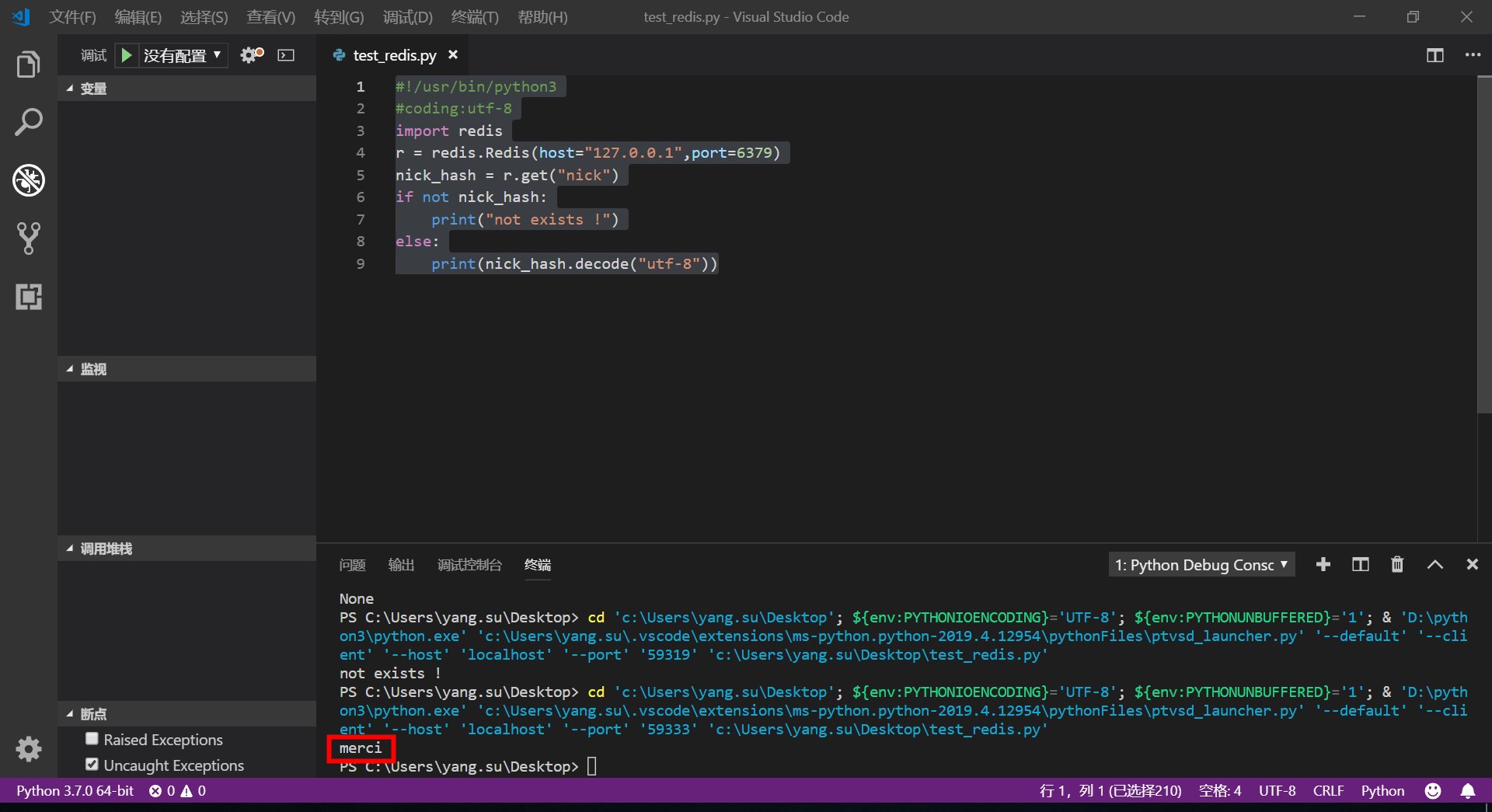Select the 终端 (Terminal) panel tab
The width and height of the screenshot is (1492, 812).
point(538,565)
